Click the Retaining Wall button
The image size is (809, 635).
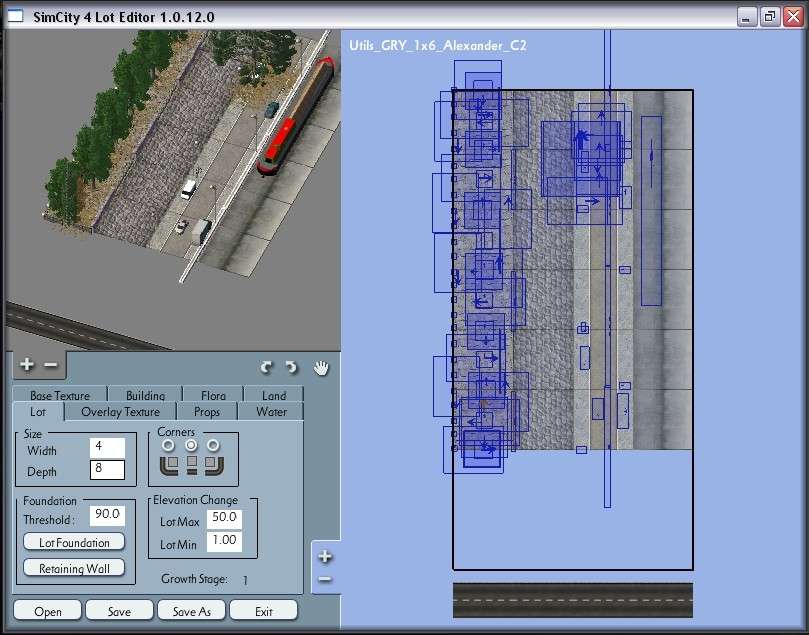click(74, 568)
